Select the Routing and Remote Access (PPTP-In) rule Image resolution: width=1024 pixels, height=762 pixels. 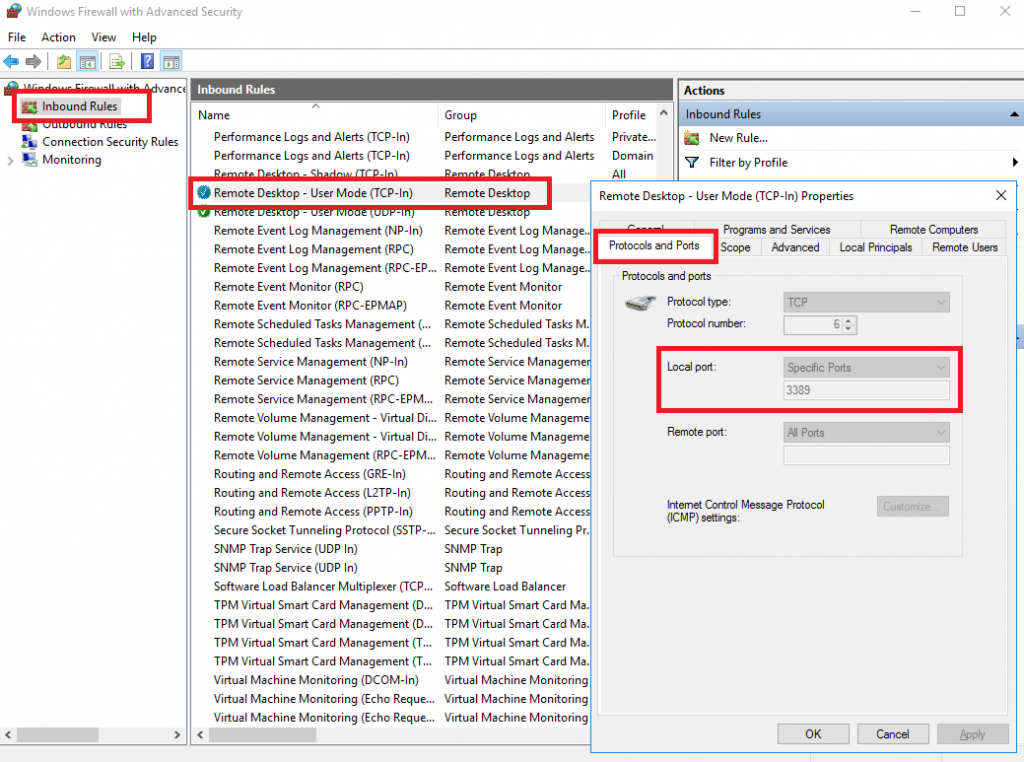313,511
